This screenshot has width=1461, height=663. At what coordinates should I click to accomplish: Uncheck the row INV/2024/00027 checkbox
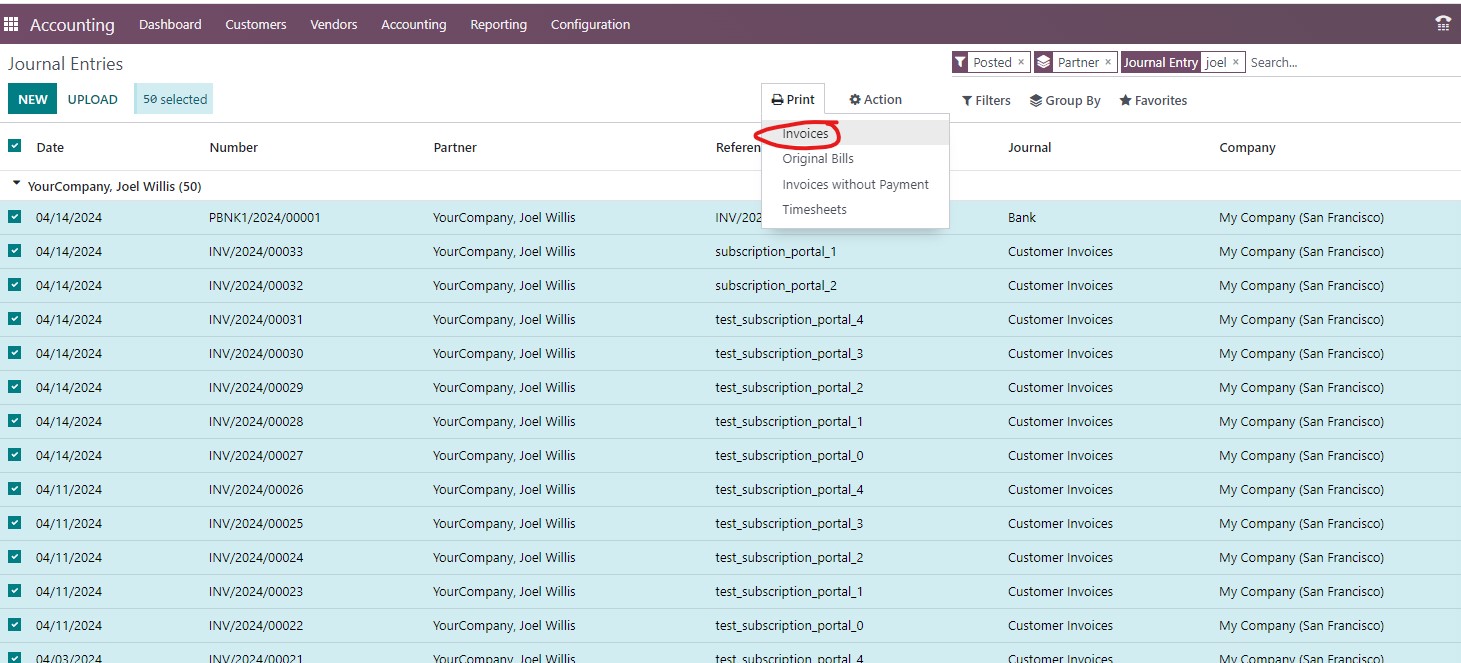(x=14, y=455)
